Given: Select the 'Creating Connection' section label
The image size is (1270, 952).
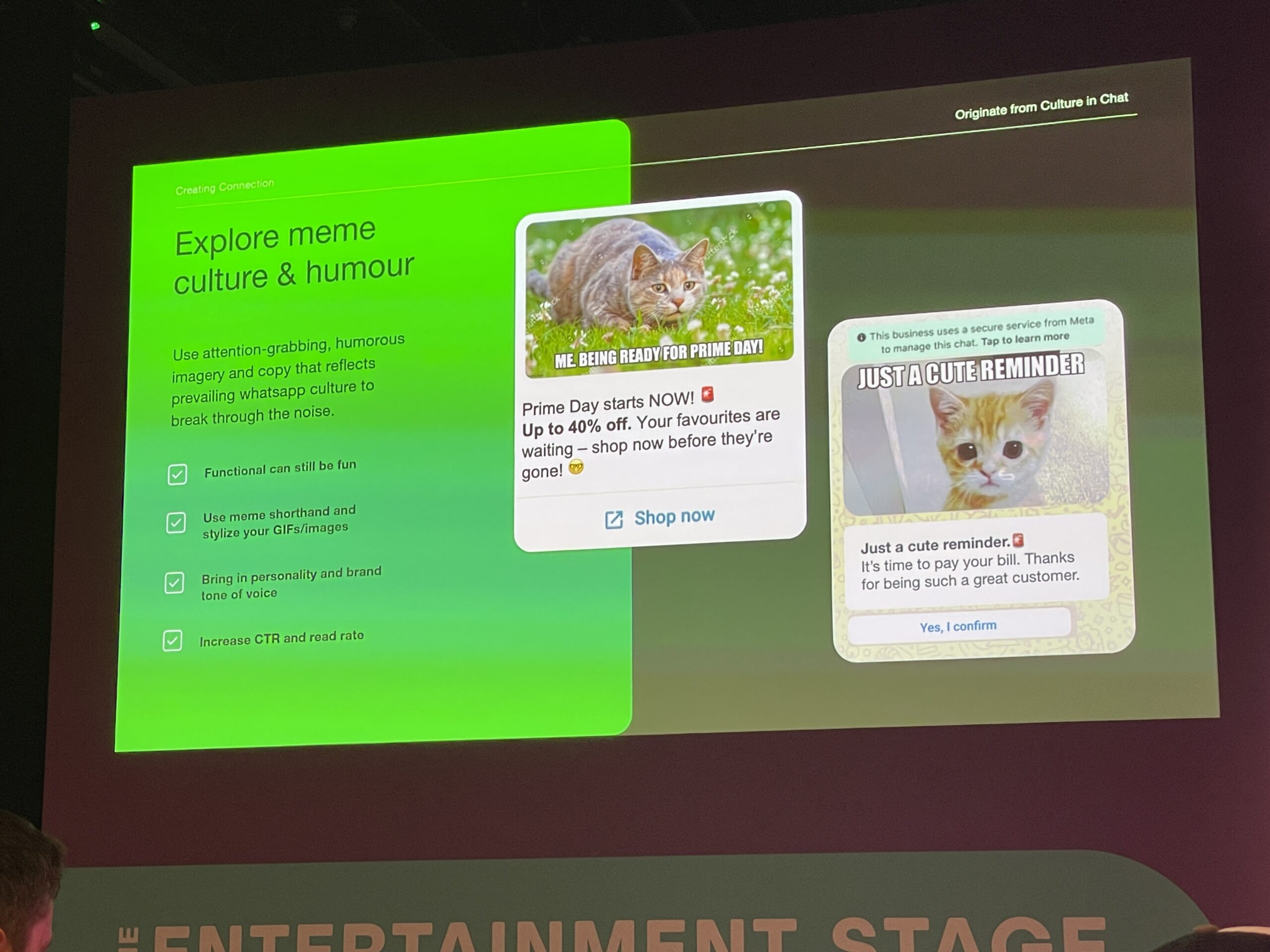Looking at the screenshot, I should coord(225,186).
